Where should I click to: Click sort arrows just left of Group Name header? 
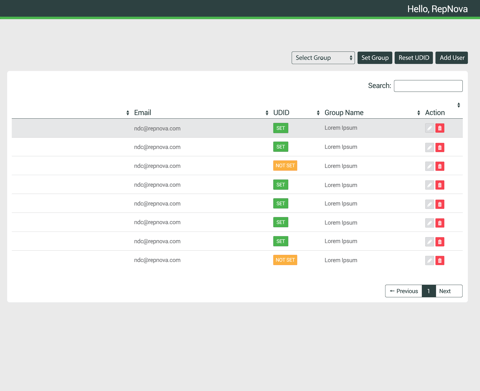coord(318,113)
